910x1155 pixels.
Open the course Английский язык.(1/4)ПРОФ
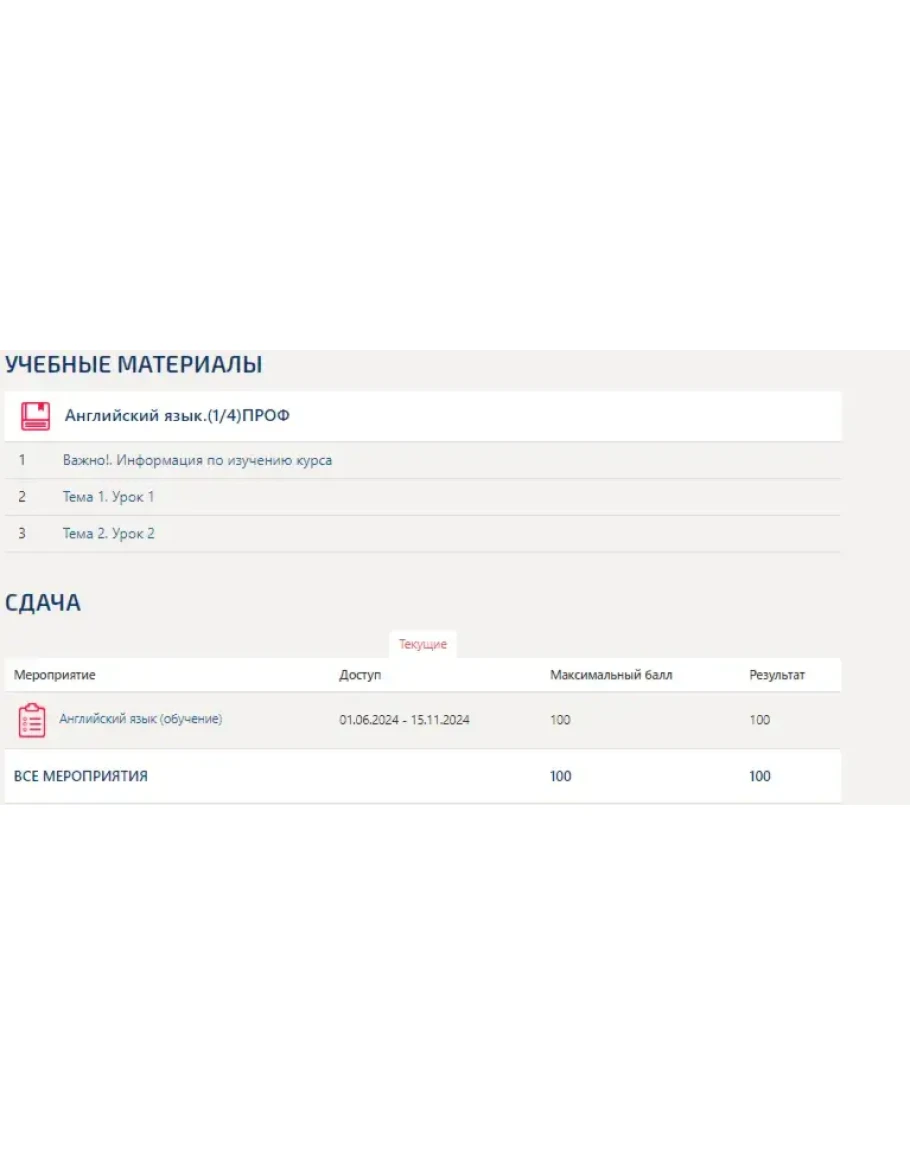(177, 415)
